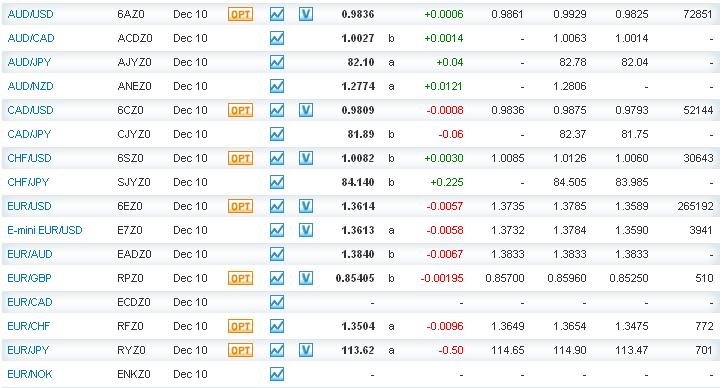Open the OPT icon for EUR/CHF
Viewport: 725px width, 388px height.
pyautogui.click(x=240, y=326)
